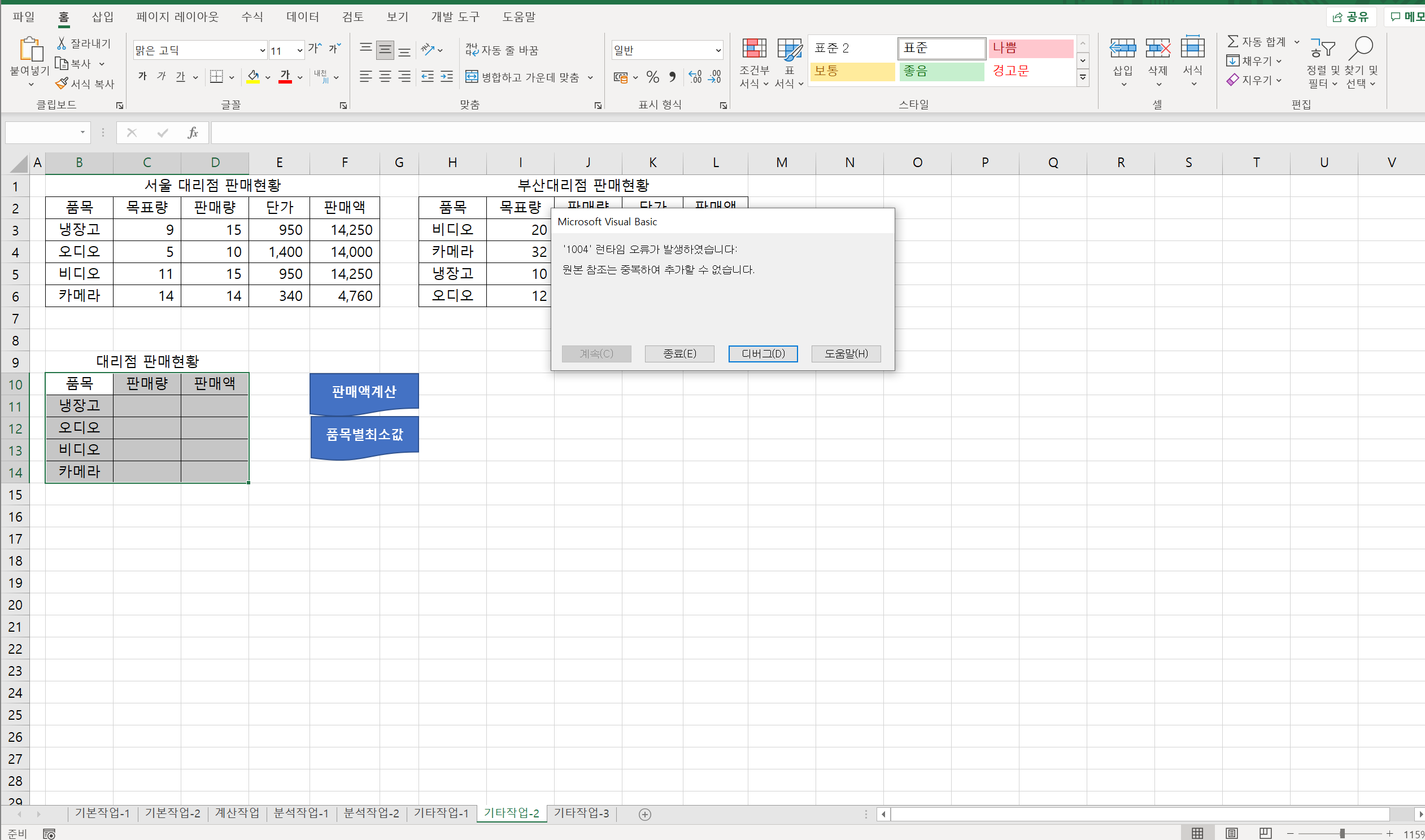Switch to the 기타작업-3 sheet tab

coord(581,813)
